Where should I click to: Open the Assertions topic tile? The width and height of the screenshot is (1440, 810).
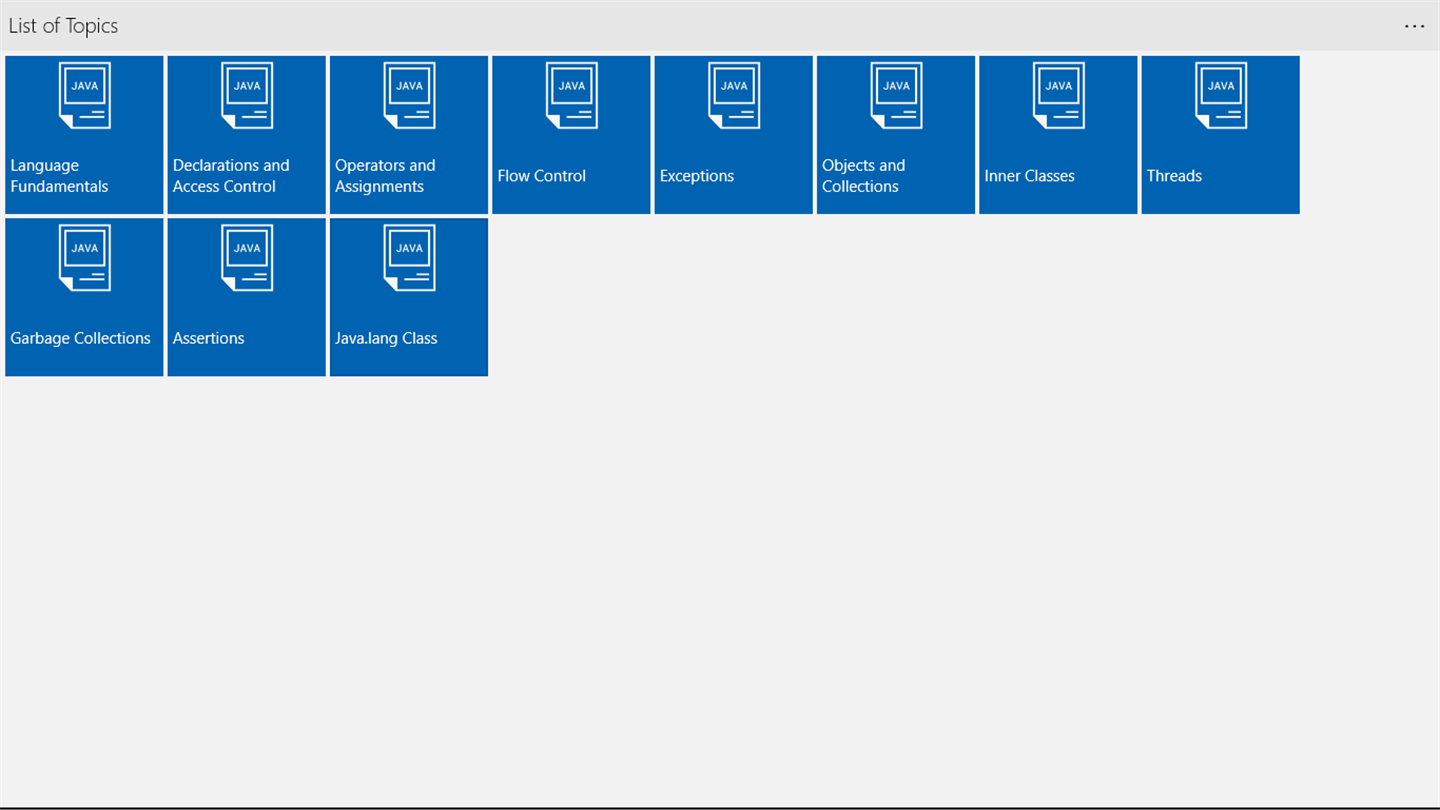point(246,297)
